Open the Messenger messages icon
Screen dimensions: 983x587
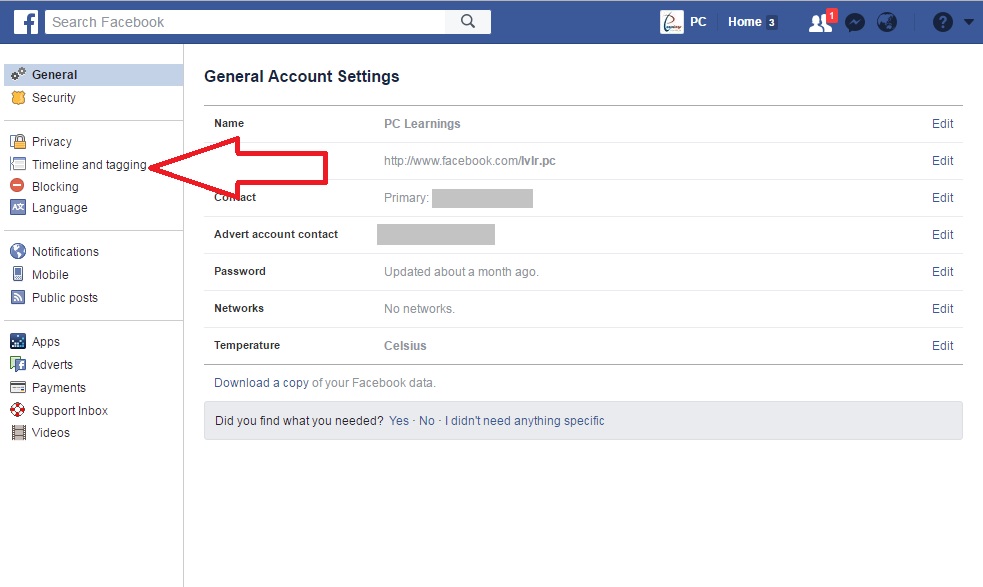coord(854,23)
